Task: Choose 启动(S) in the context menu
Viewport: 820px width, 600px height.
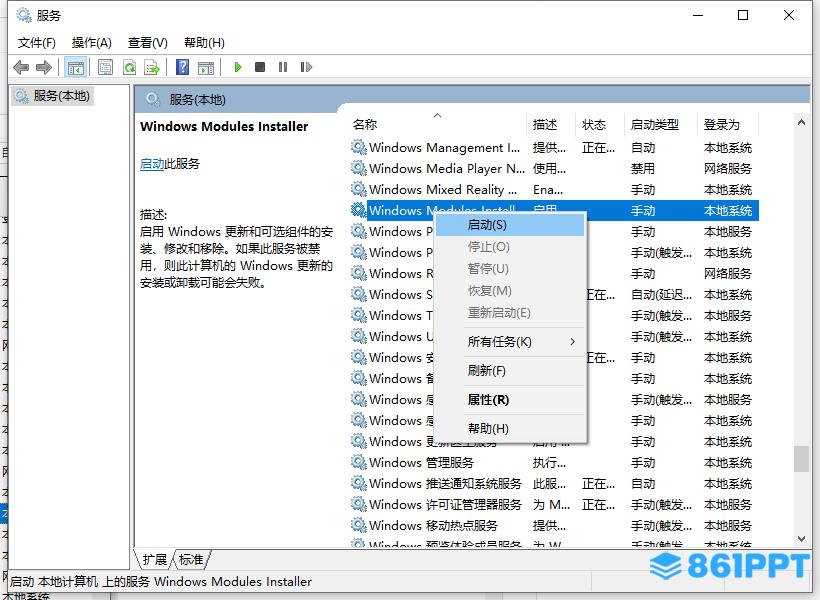Action: tap(509, 225)
